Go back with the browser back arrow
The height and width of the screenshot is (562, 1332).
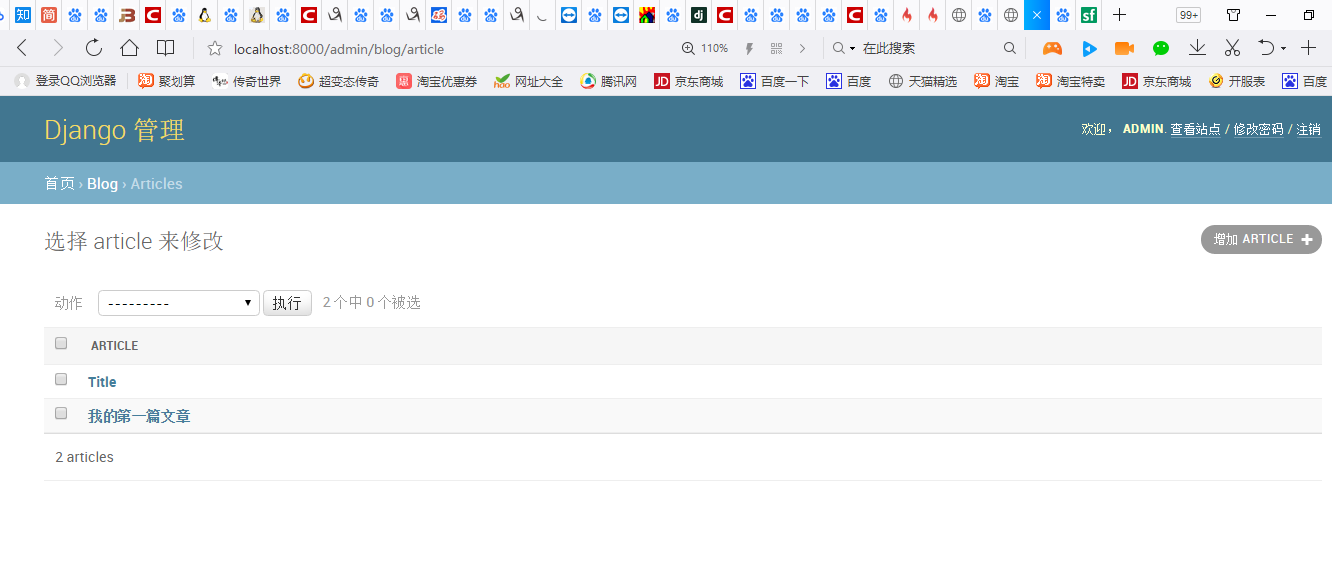(22, 48)
